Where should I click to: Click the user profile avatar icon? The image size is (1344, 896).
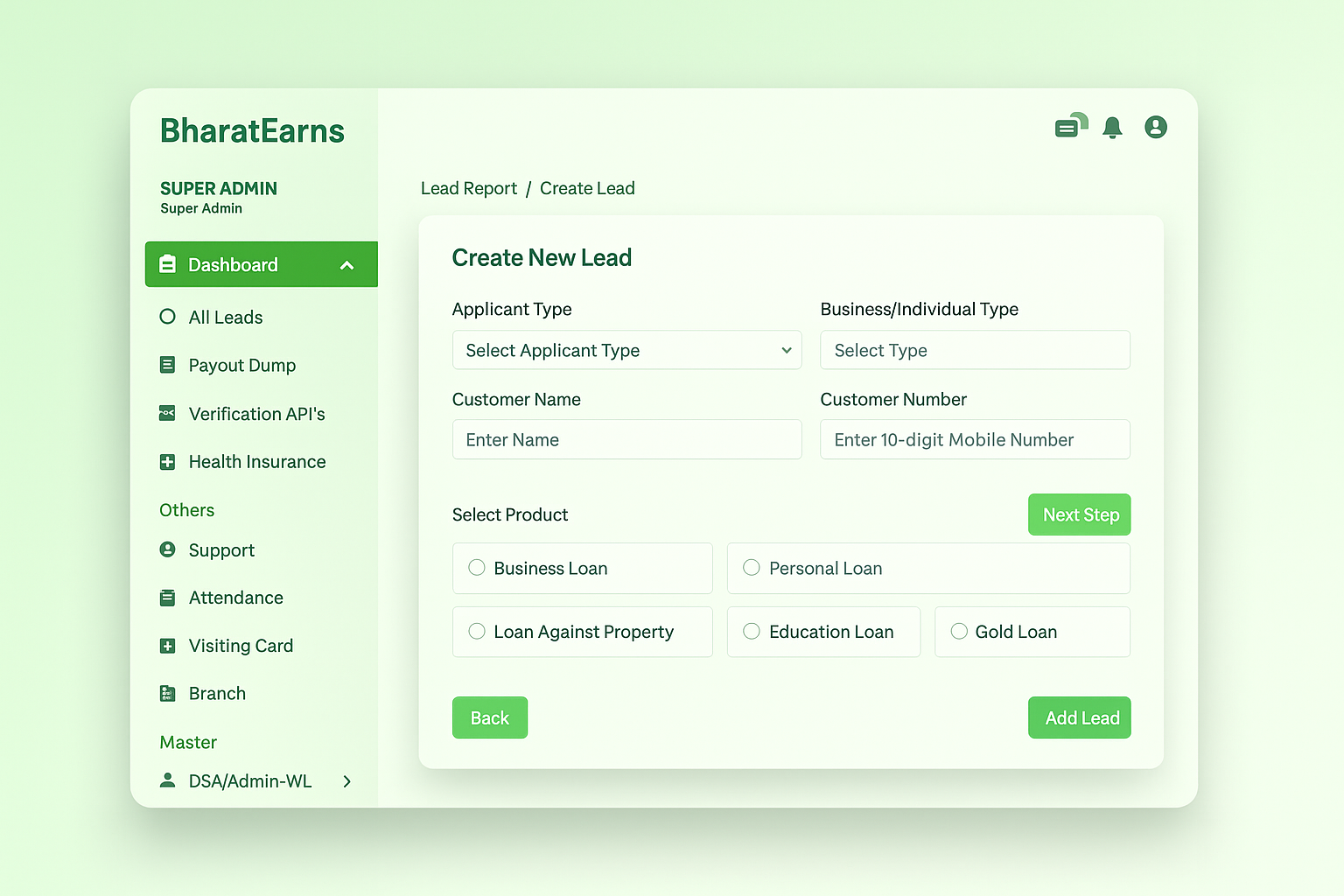tap(1156, 127)
